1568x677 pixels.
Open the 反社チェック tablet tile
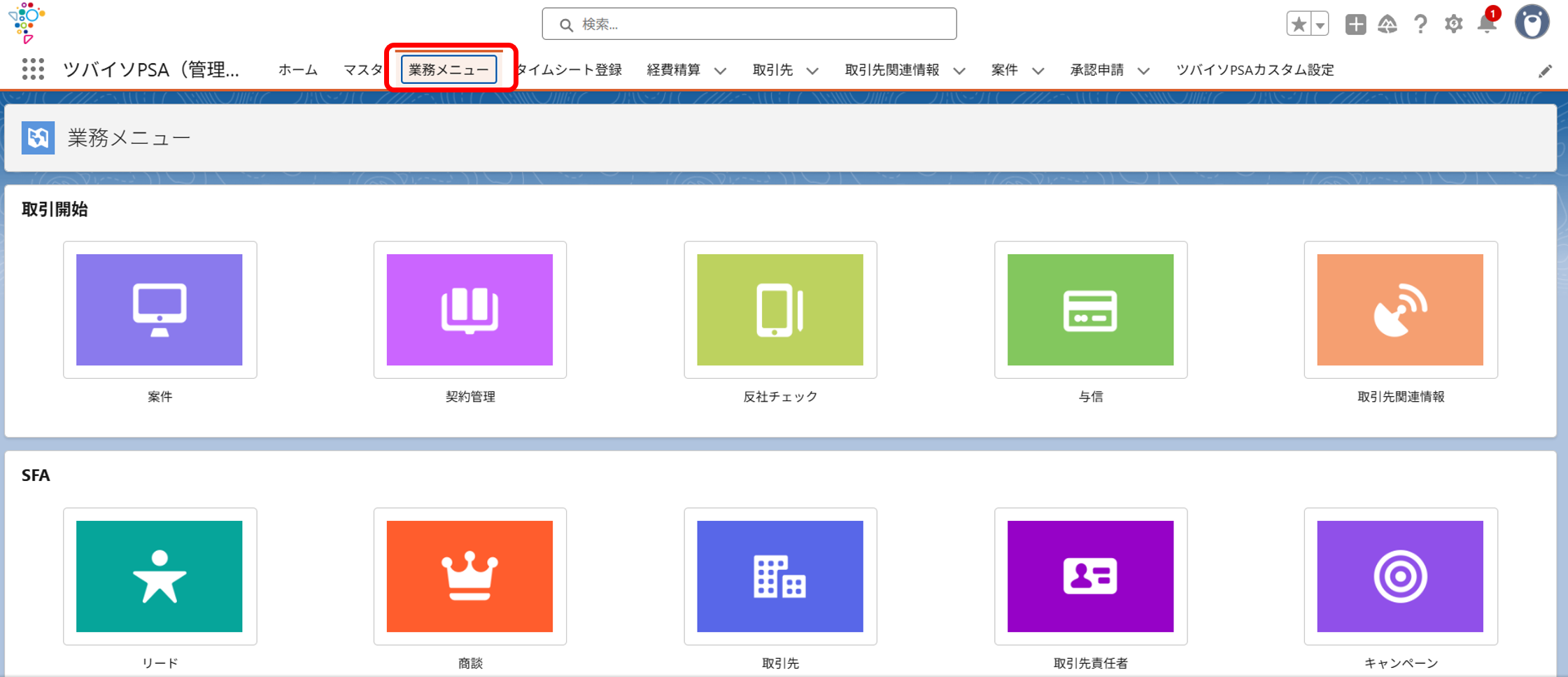tap(780, 309)
